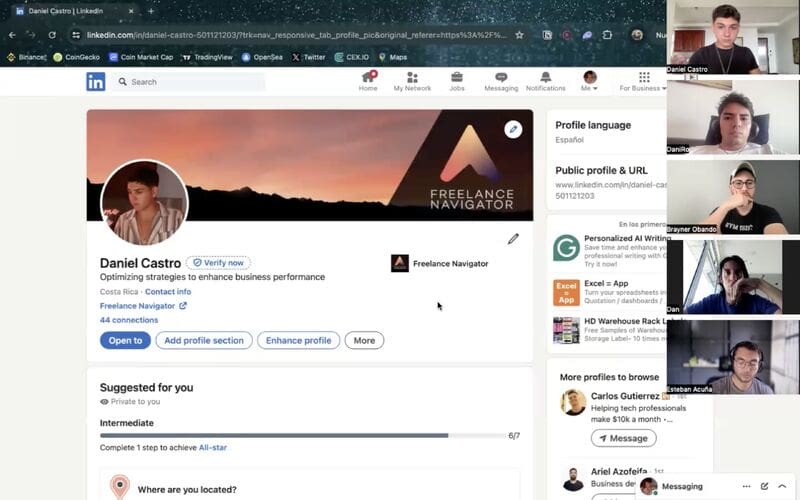The height and width of the screenshot is (500, 800).
Task: Click the LinkedIn logo icon
Action: (95, 82)
